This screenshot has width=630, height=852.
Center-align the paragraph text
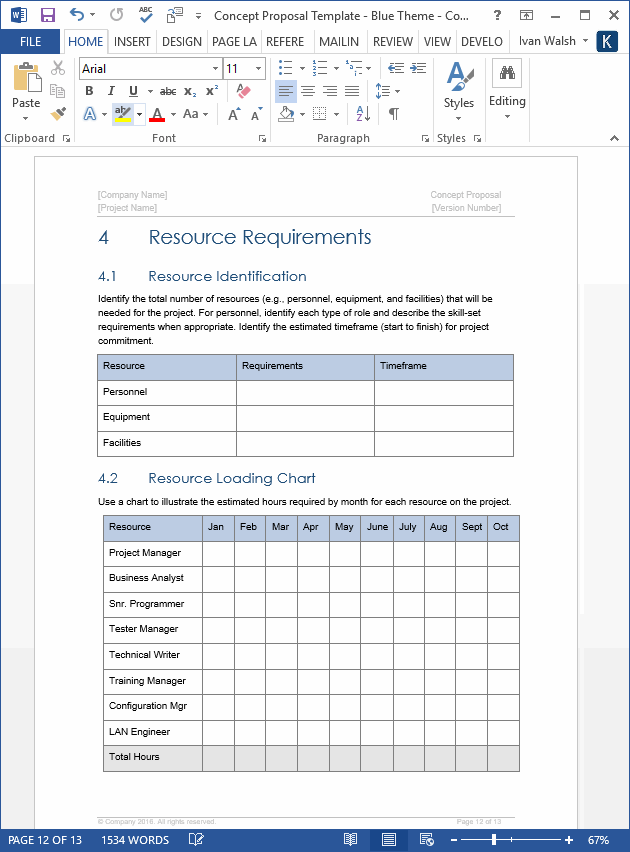(307, 91)
